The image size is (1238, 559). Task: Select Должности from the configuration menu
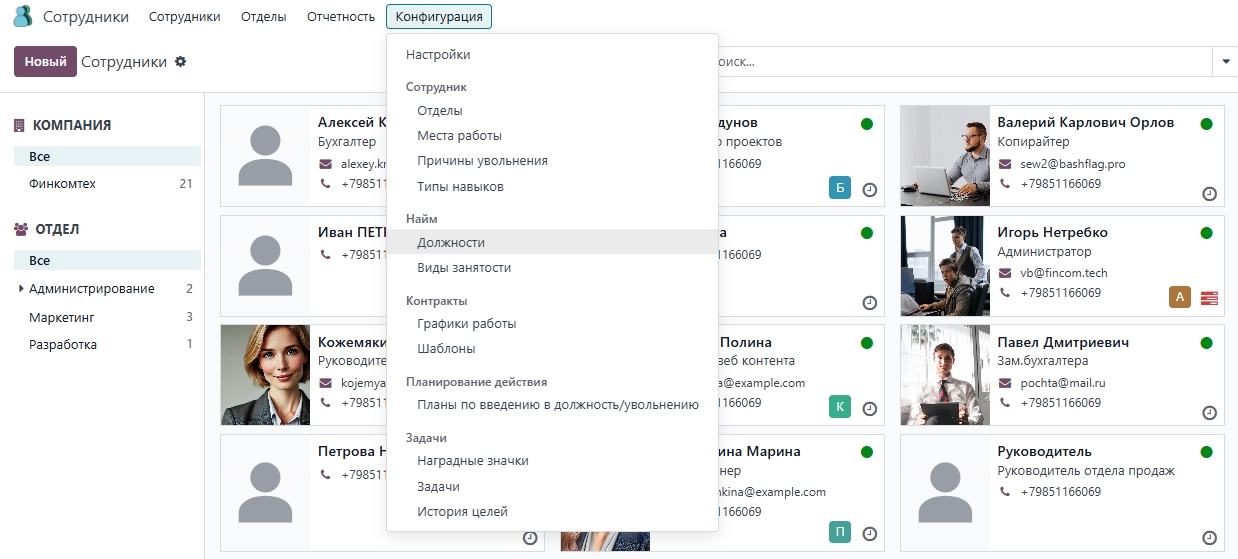click(451, 242)
